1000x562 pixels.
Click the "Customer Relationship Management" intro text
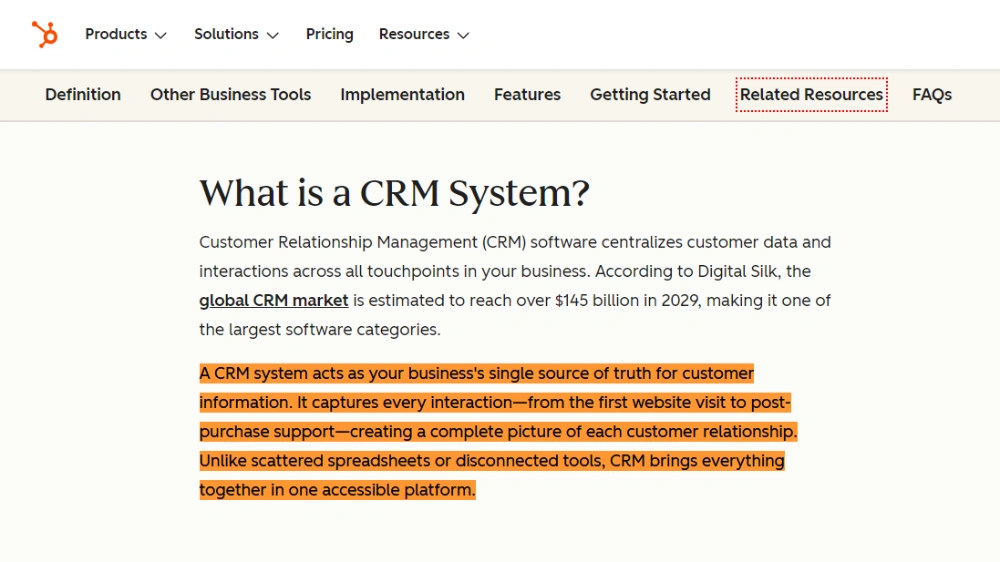(x=338, y=242)
